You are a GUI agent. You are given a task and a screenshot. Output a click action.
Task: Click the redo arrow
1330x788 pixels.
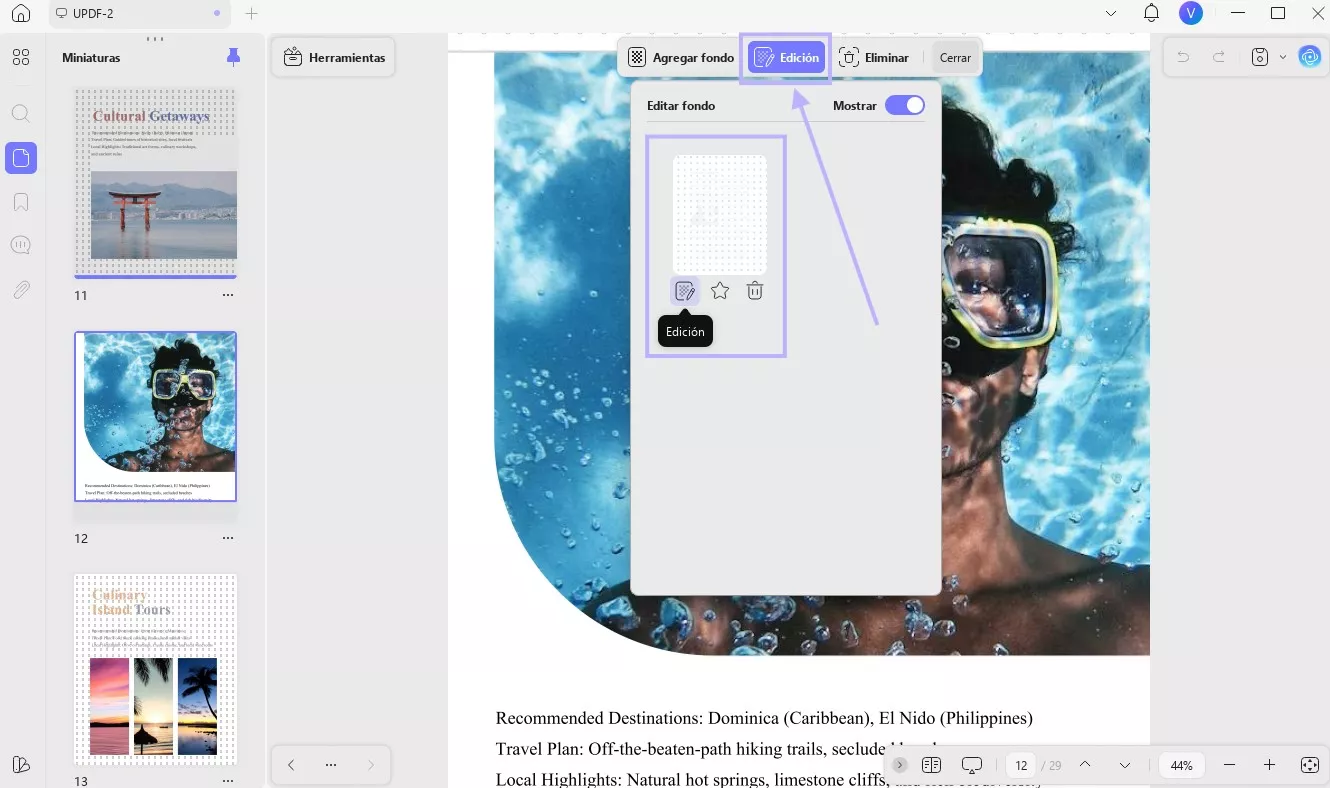tap(1219, 58)
